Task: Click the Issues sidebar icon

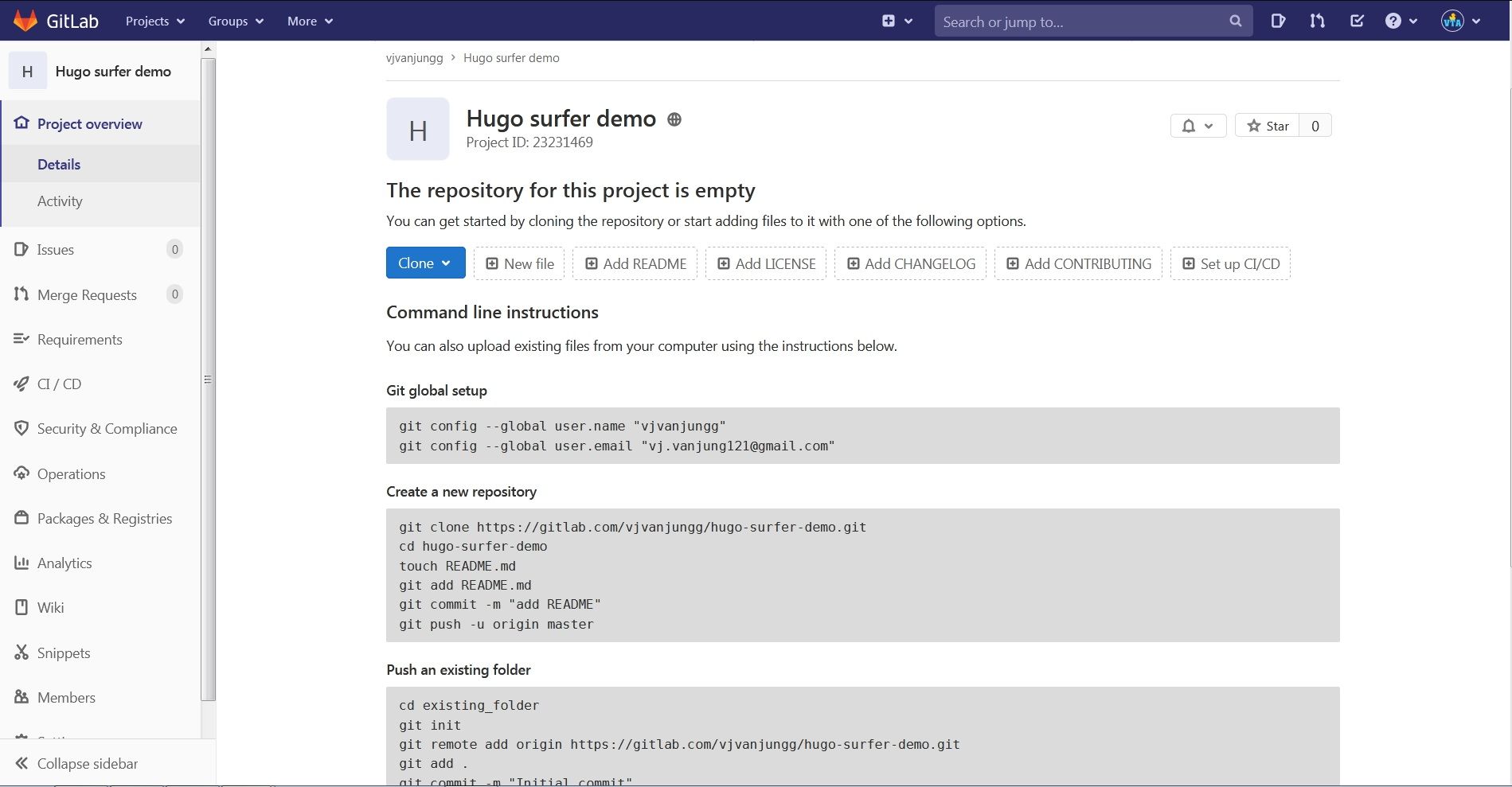Action: pos(21,249)
